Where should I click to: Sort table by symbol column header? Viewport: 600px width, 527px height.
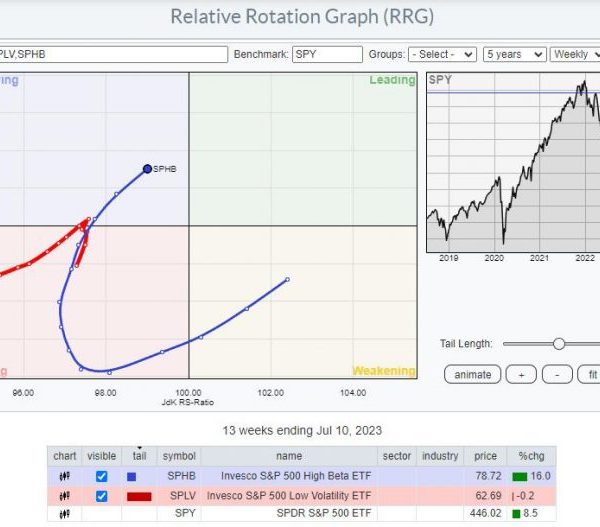pos(179,456)
